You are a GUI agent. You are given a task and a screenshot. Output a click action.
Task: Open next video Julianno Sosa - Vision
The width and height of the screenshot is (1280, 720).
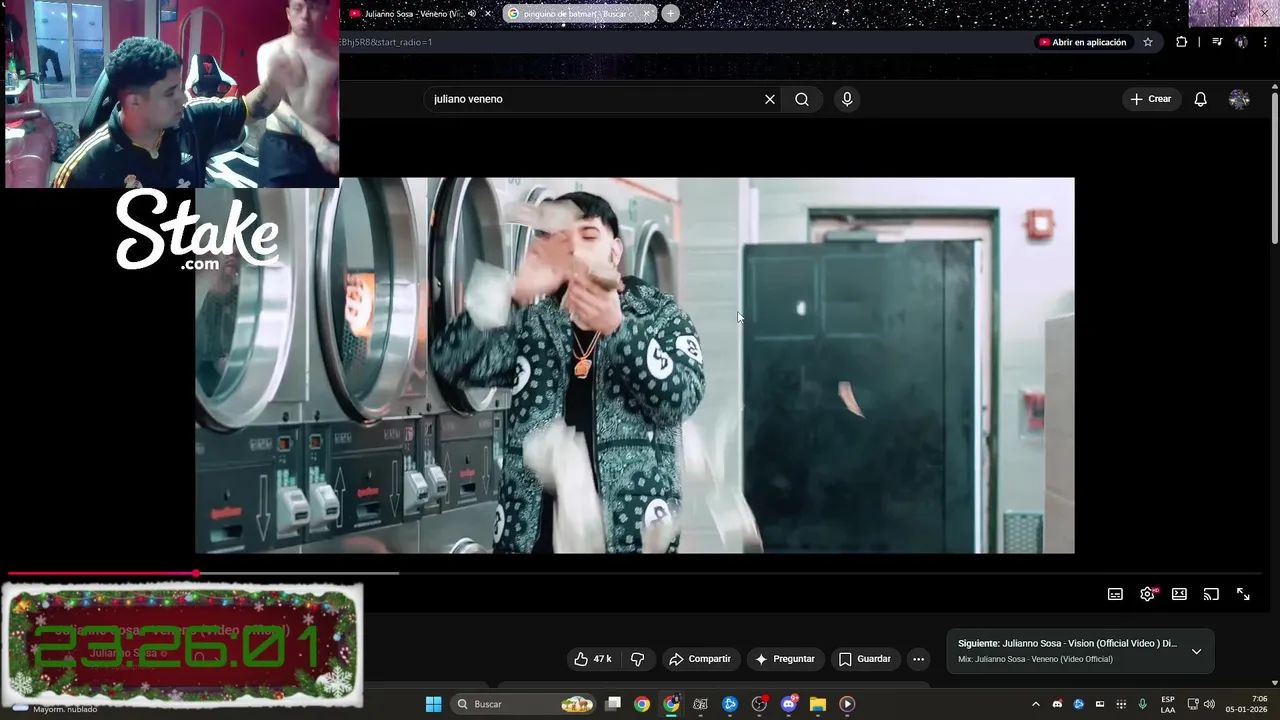click(x=1067, y=644)
